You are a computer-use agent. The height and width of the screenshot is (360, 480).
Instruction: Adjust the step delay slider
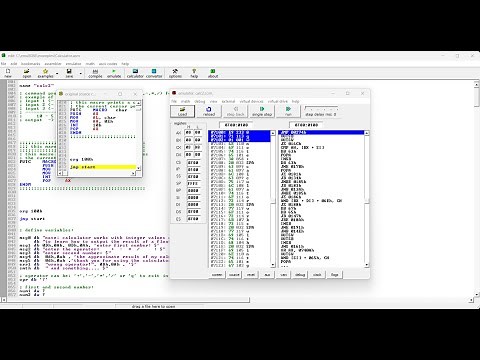pos(321,109)
